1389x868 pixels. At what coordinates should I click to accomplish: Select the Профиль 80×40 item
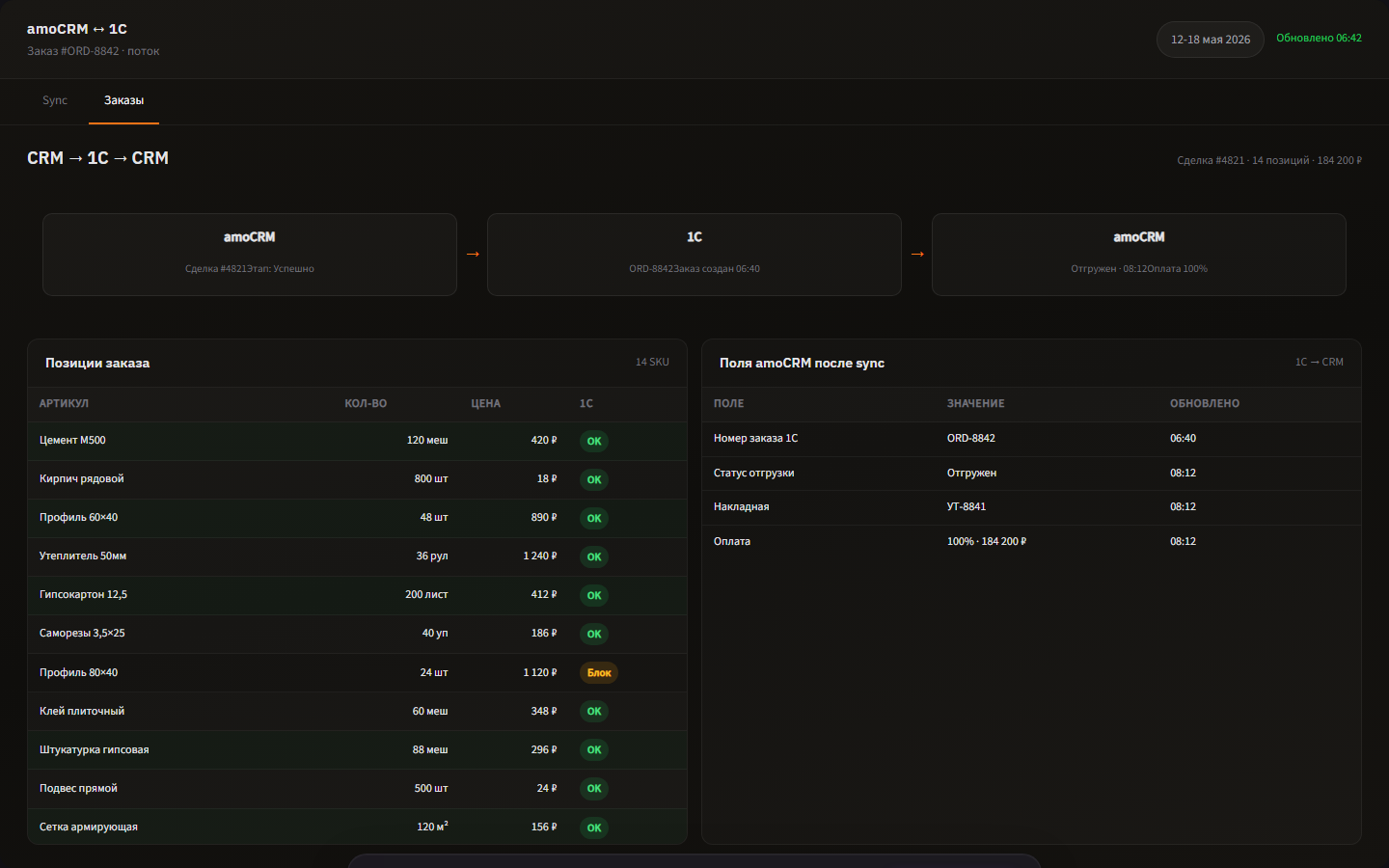point(78,672)
